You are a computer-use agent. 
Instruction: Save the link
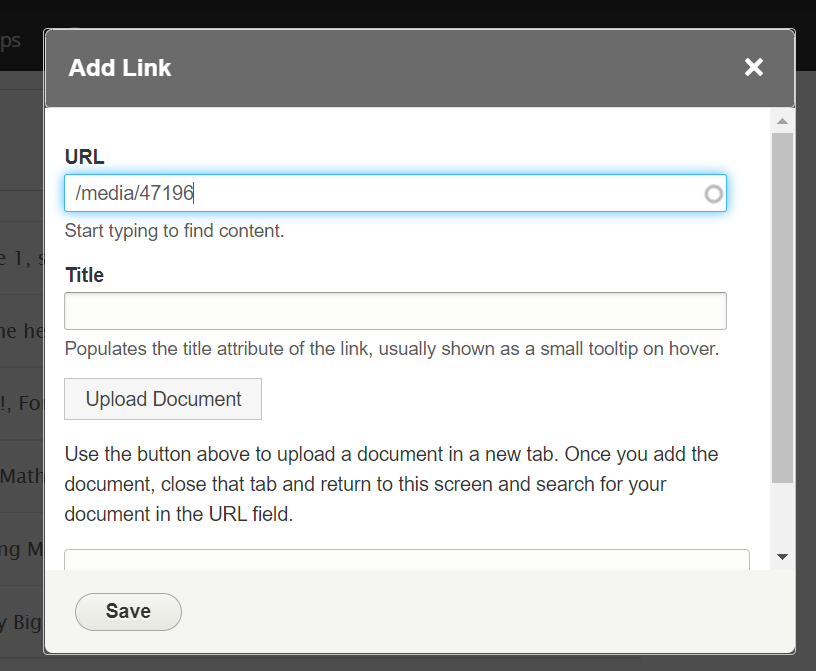pyautogui.click(x=128, y=611)
